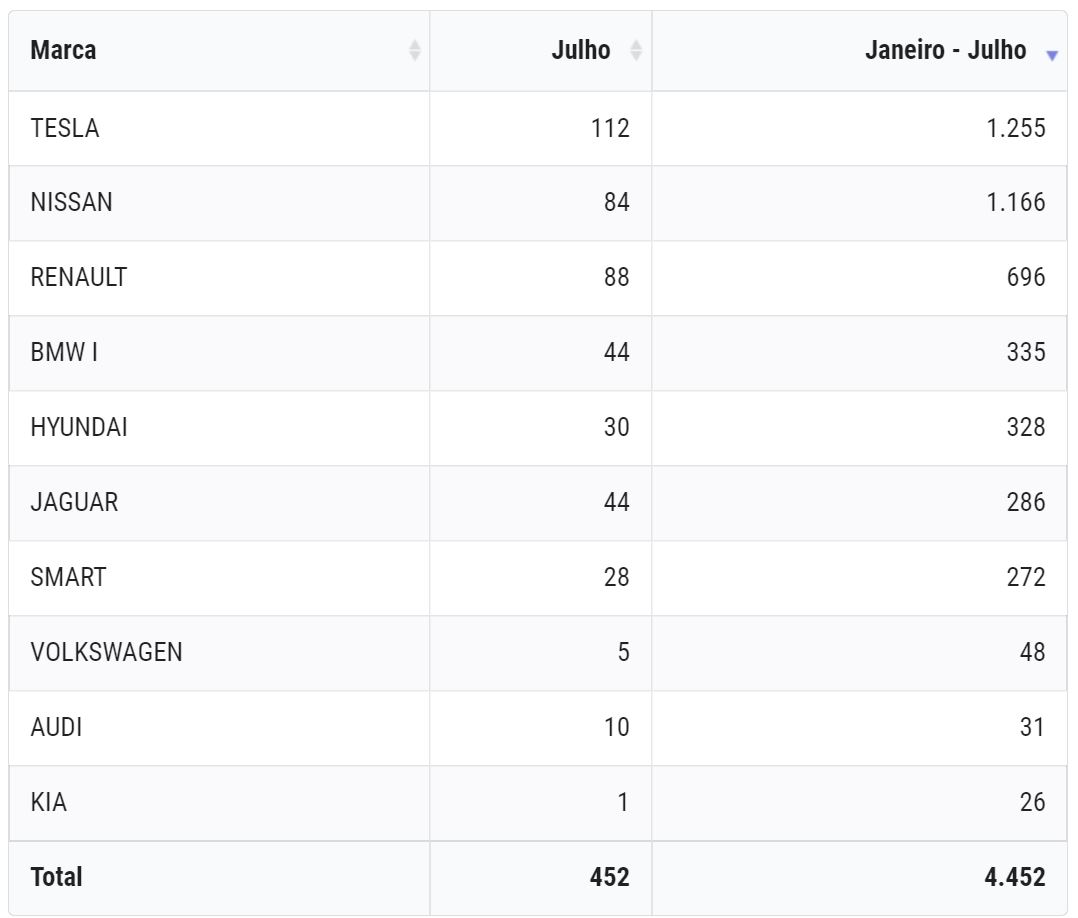This screenshot has width=1078, height=918.
Task: Select the BMW I row label
Action: point(64,352)
